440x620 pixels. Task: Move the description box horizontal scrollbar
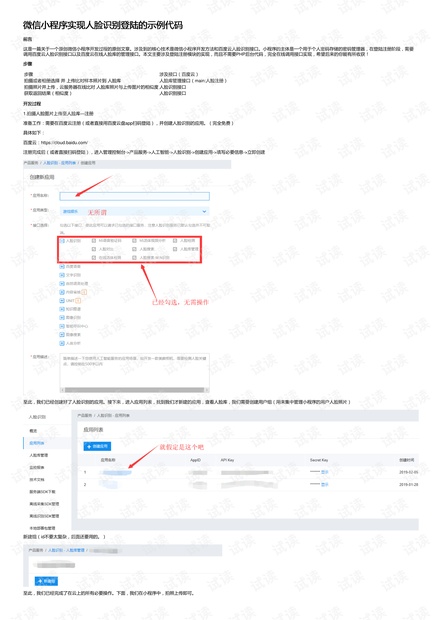coord(134,390)
